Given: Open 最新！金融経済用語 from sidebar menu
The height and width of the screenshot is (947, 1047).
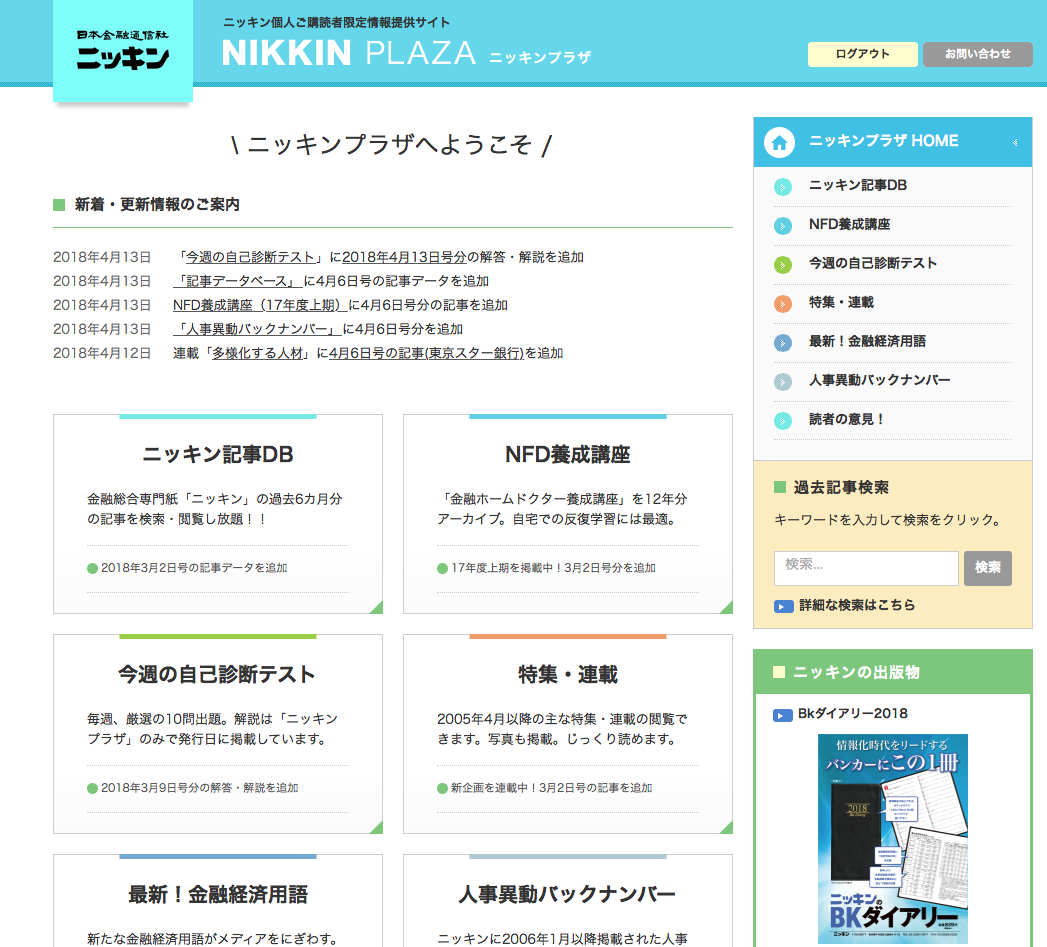Looking at the screenshot, I should click(867, 341).
